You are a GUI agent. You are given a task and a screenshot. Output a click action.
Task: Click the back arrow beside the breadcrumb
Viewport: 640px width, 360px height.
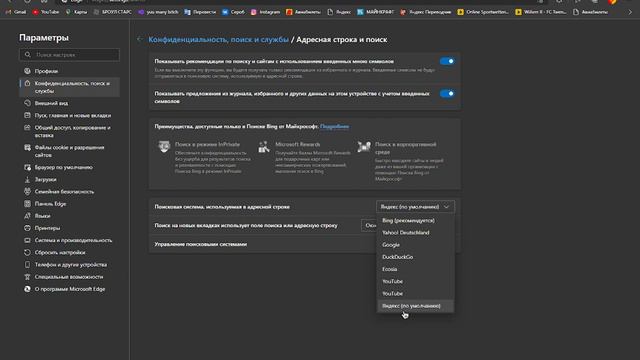coord(140,39)
